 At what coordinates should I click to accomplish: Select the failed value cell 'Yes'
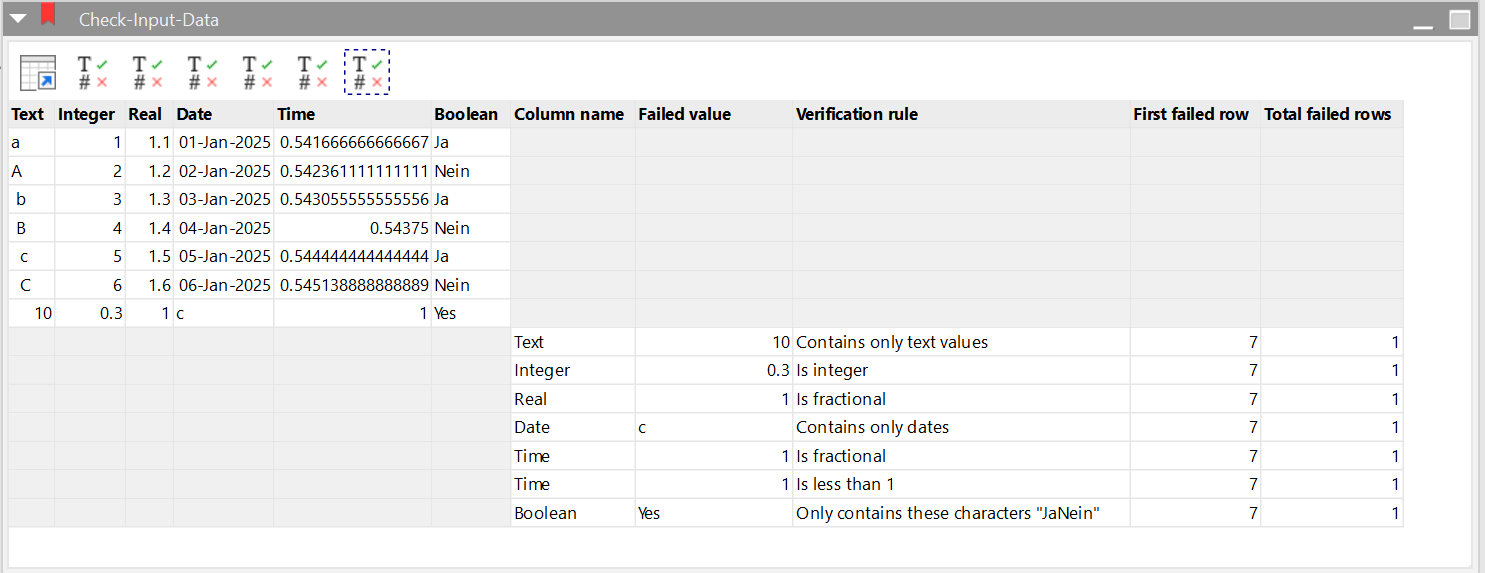[714, 513]
